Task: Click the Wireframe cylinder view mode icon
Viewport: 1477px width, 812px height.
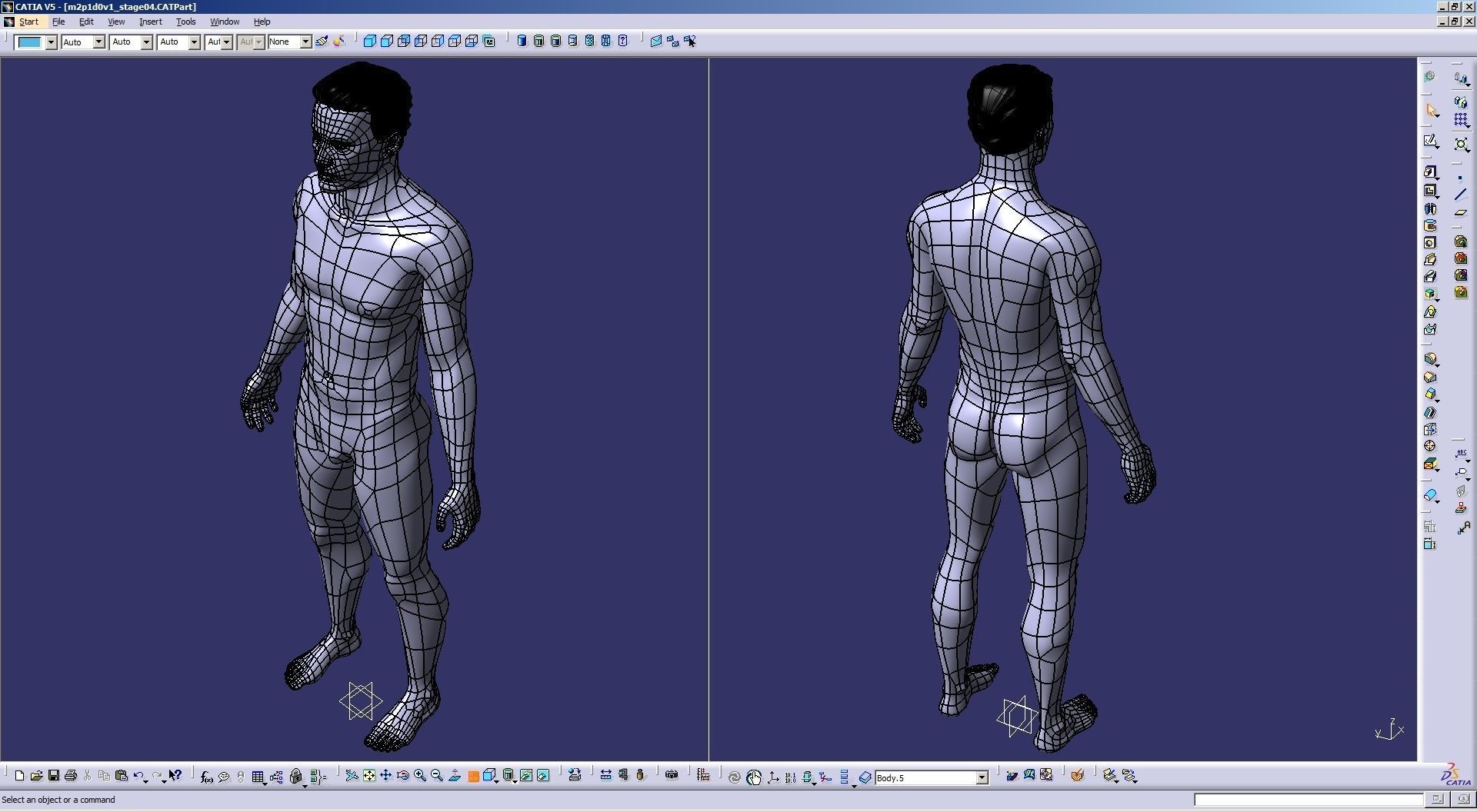Action: click(x=606, y=42)
